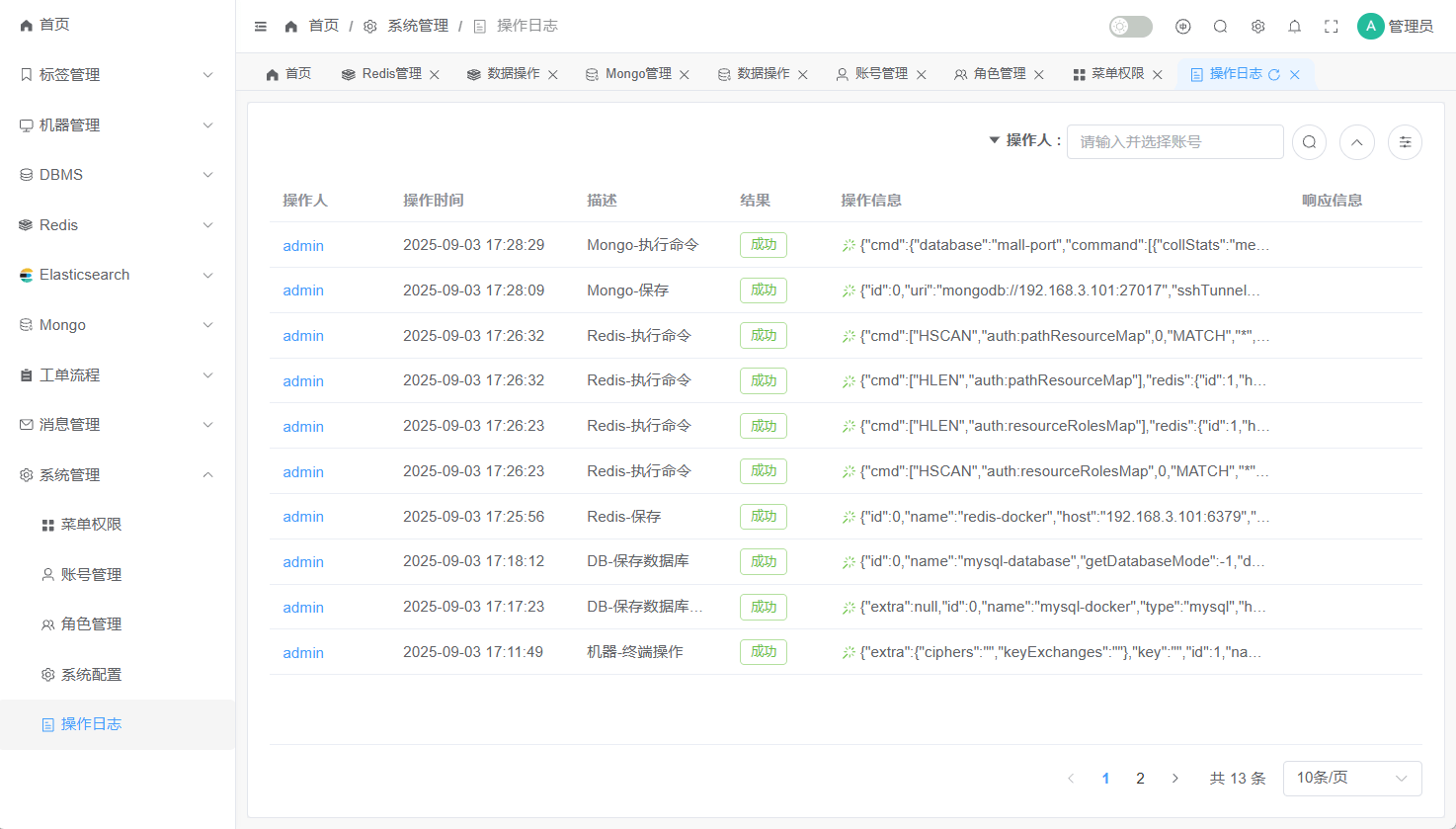Open the 10条/页 page size dropdown
The image size is (1456, 829).
tap(1351, 779)
